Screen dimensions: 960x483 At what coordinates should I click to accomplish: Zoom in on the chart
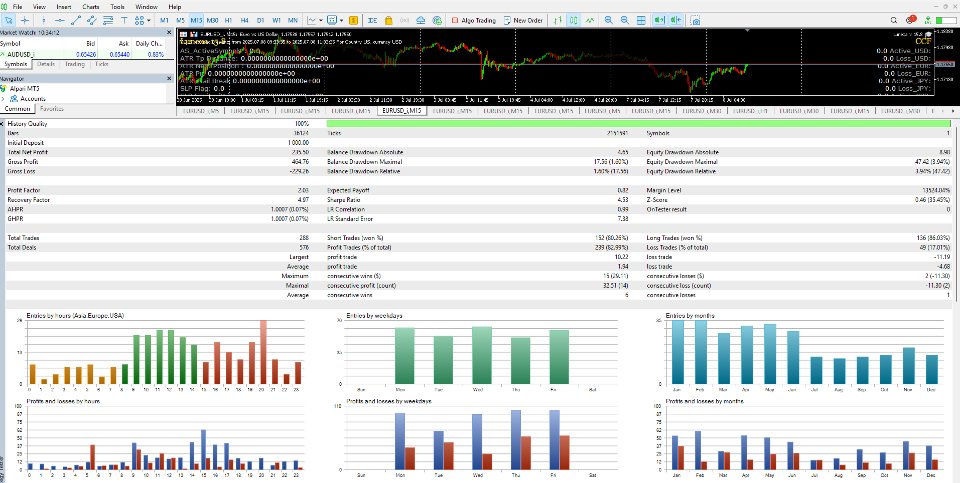pos(609,20)
